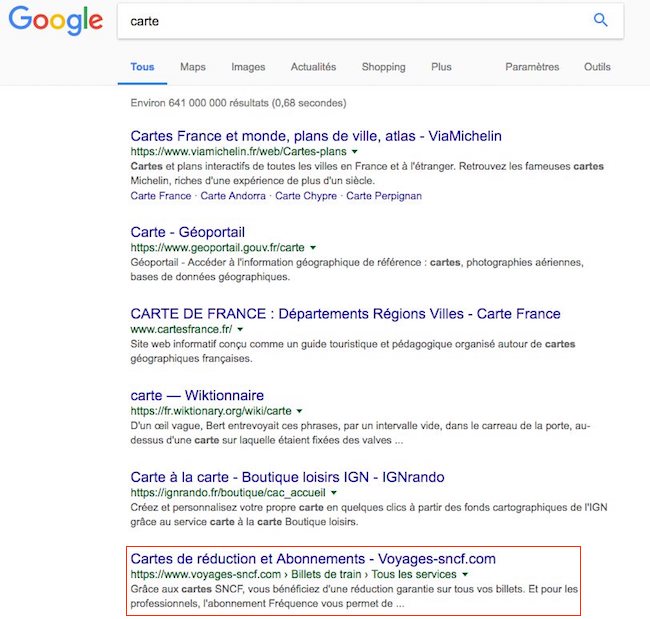650x619 pixels.
Task: Open the Outils search tools
Action: coord(597,67)
